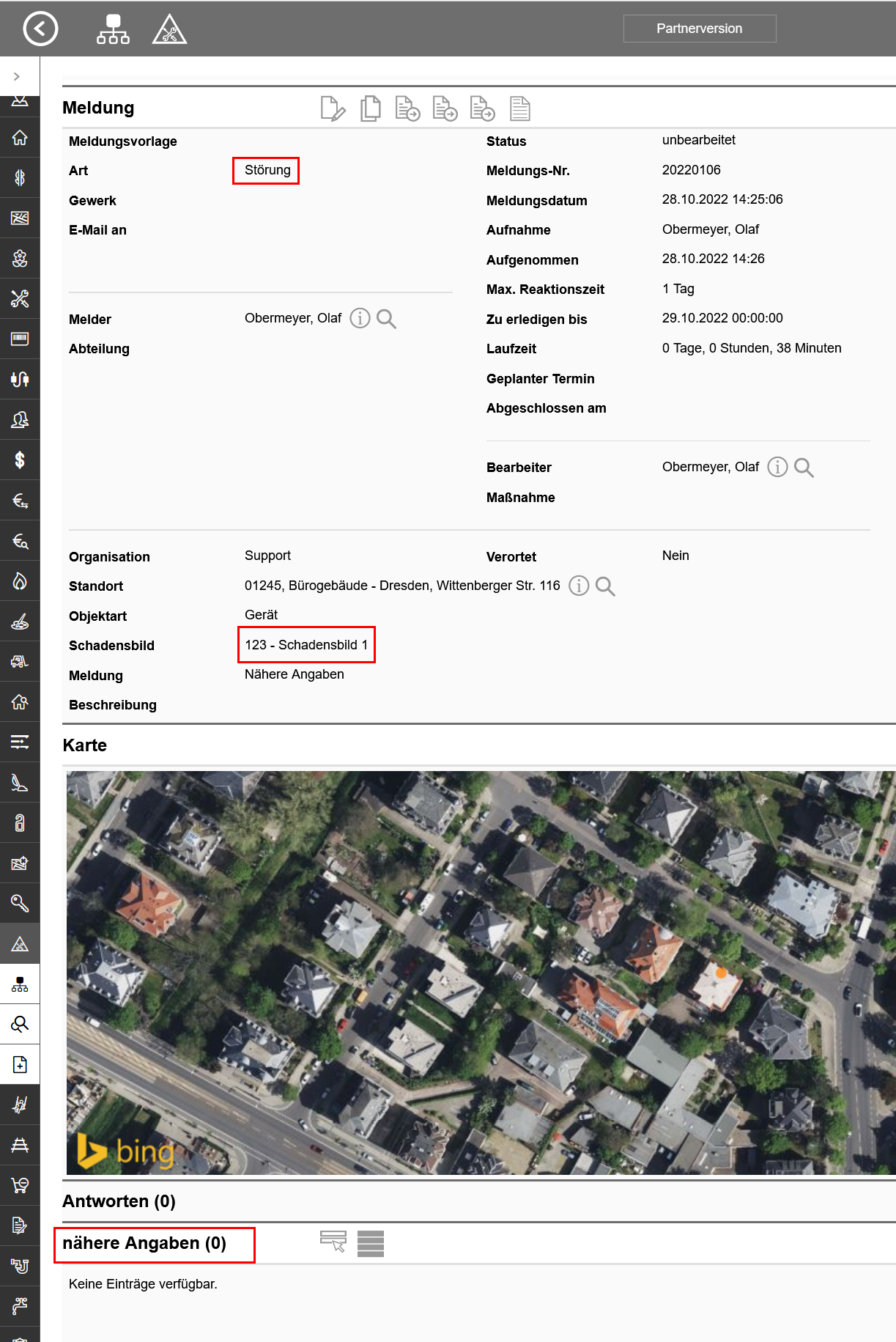Screen dimensions: 896x1342
Task: Search Melder with the magnifier icon
Action: [386, 319]
